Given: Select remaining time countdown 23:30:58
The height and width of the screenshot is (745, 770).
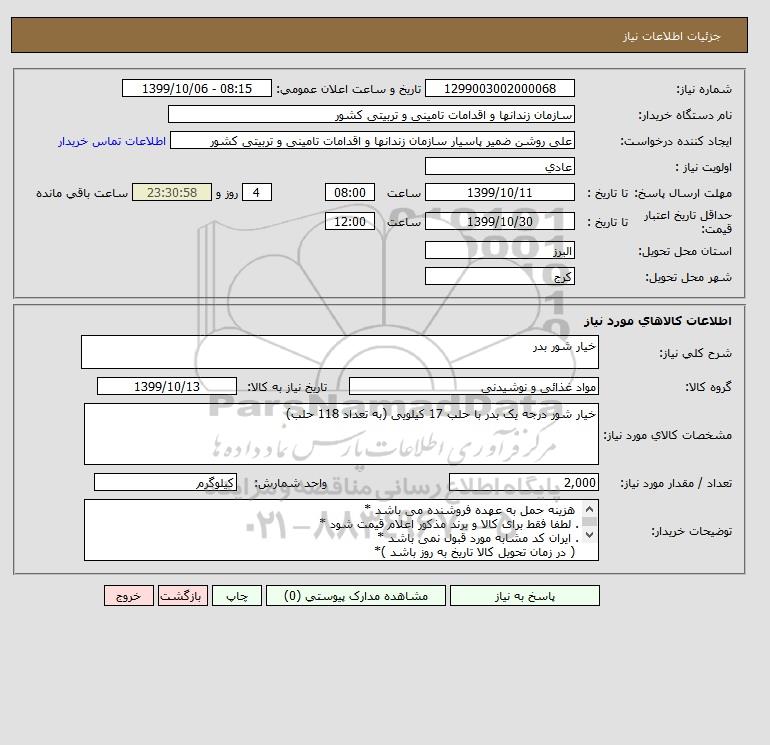Looking at the screenshot, I should 172,193.
